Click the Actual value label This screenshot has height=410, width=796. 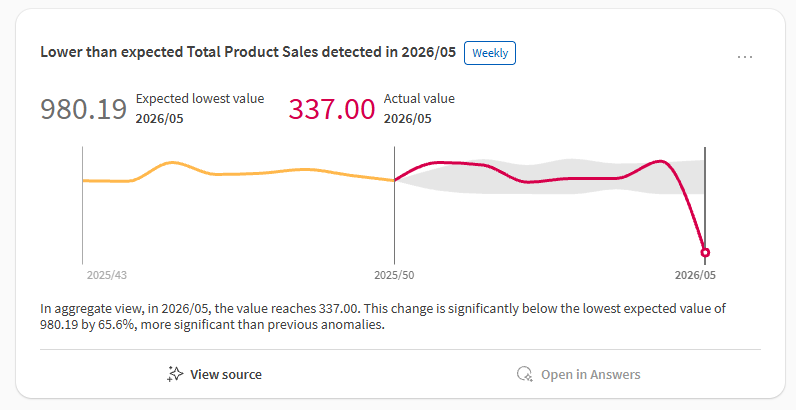click(x=419, y=99)
